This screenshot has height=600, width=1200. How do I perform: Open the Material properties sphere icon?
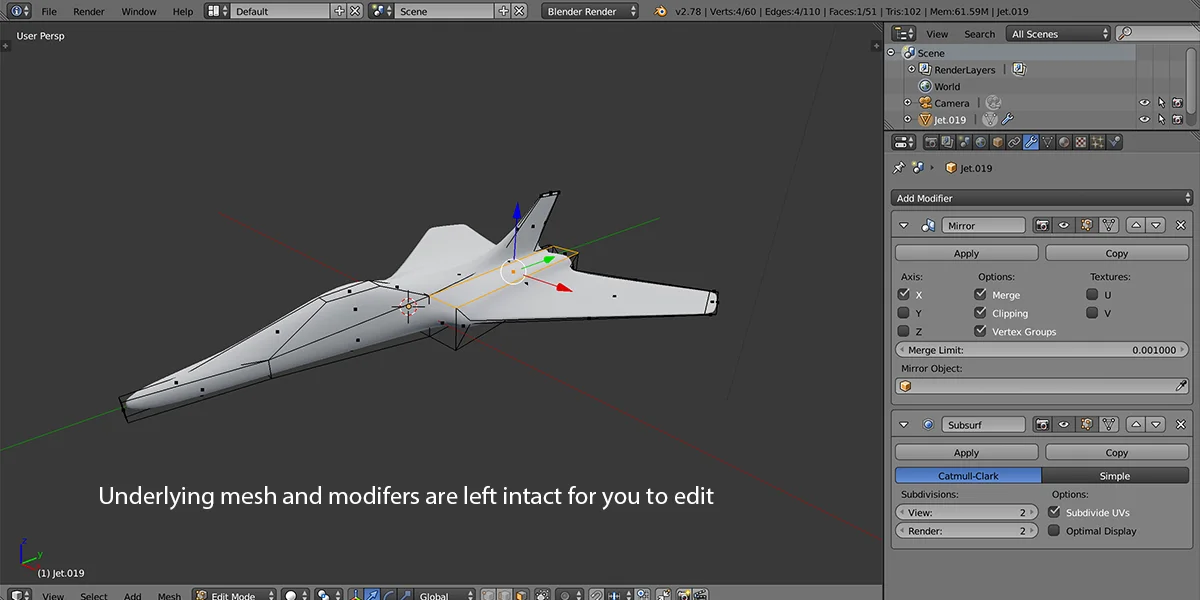tap(1063, 141)
